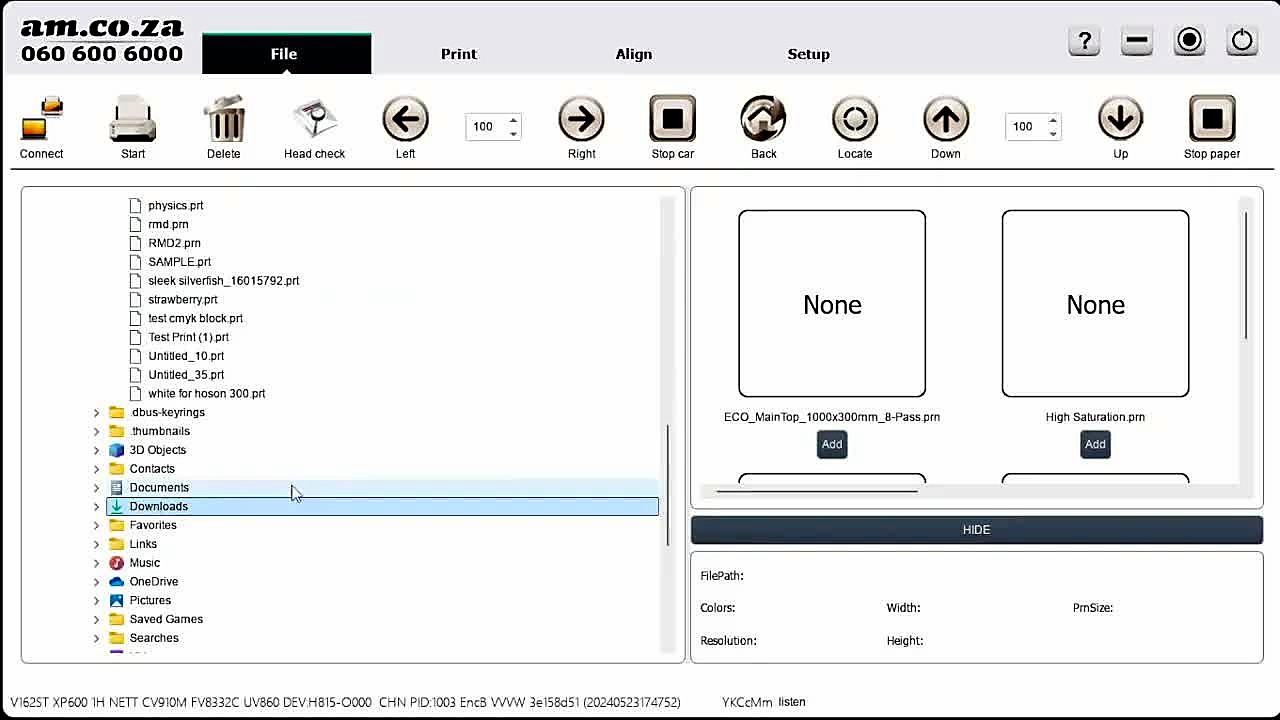Expand the Downloads folder node
This screenshot has height=720, width=1280.
[x=97, y=507]
